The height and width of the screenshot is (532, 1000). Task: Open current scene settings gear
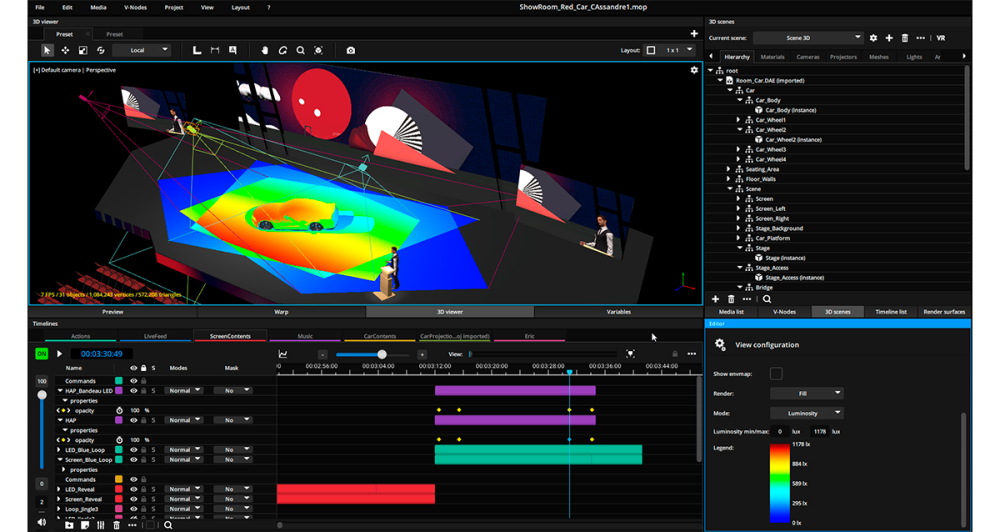[x=873, y=38]
